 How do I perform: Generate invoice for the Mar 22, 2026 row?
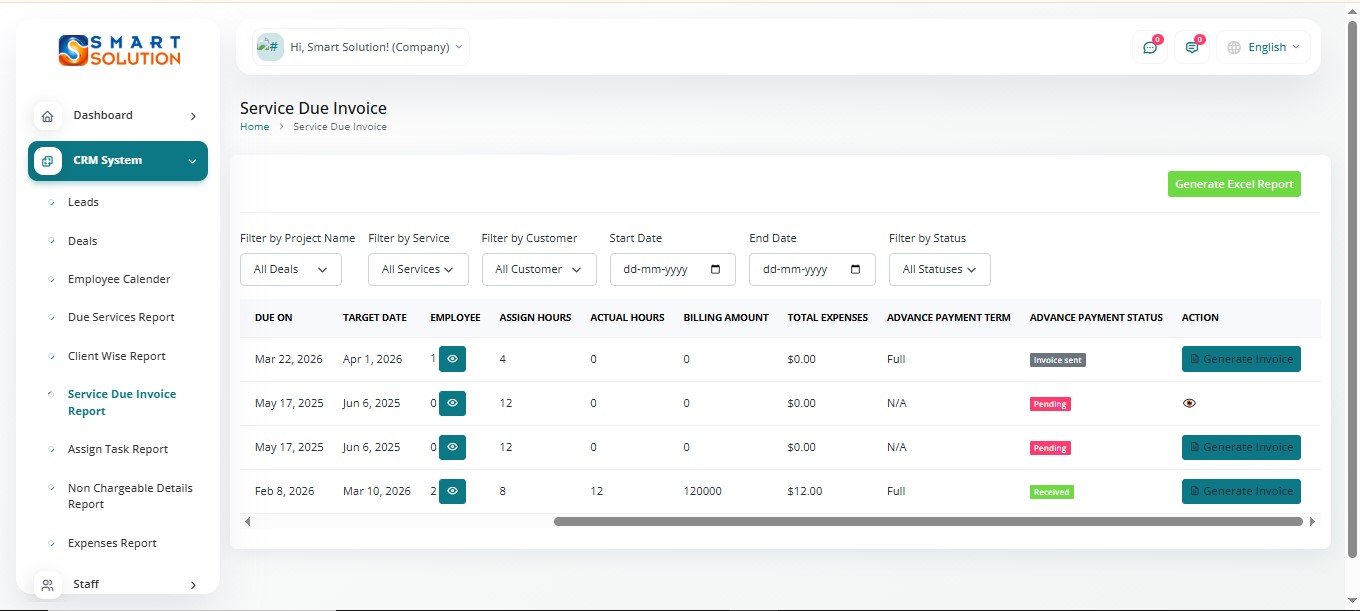tap(1241, 359)
